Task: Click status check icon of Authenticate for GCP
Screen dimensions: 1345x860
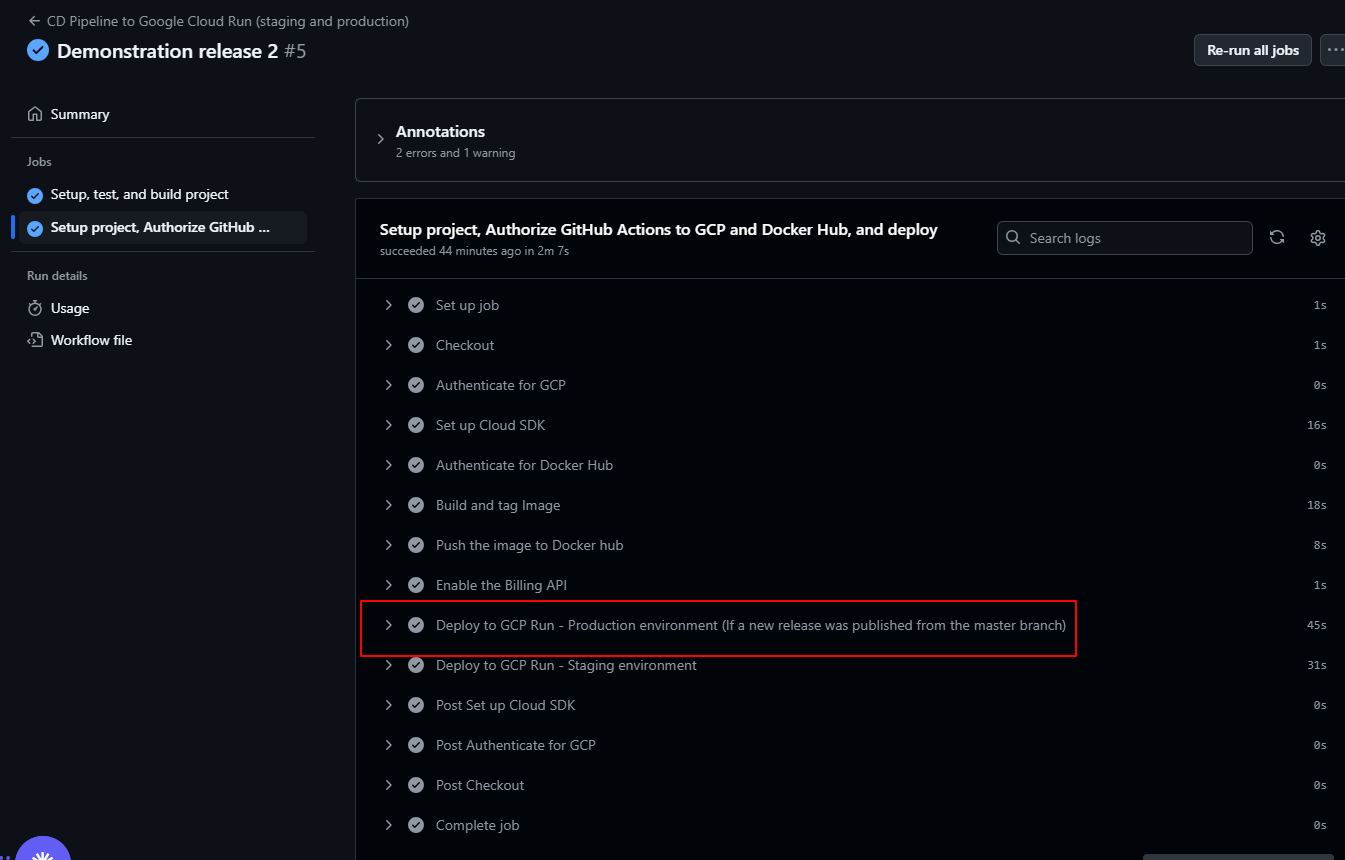Action: (x=416, y=385)
